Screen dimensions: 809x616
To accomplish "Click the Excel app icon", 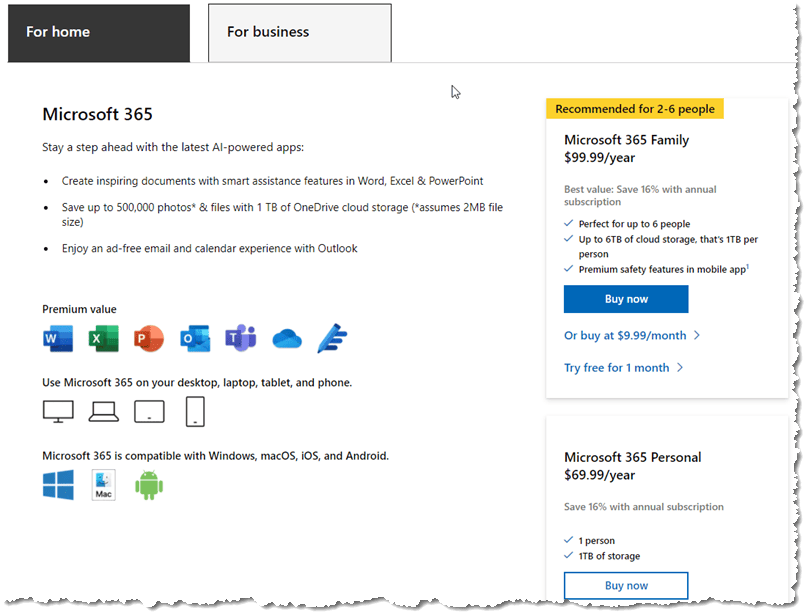I will [103, 339].
